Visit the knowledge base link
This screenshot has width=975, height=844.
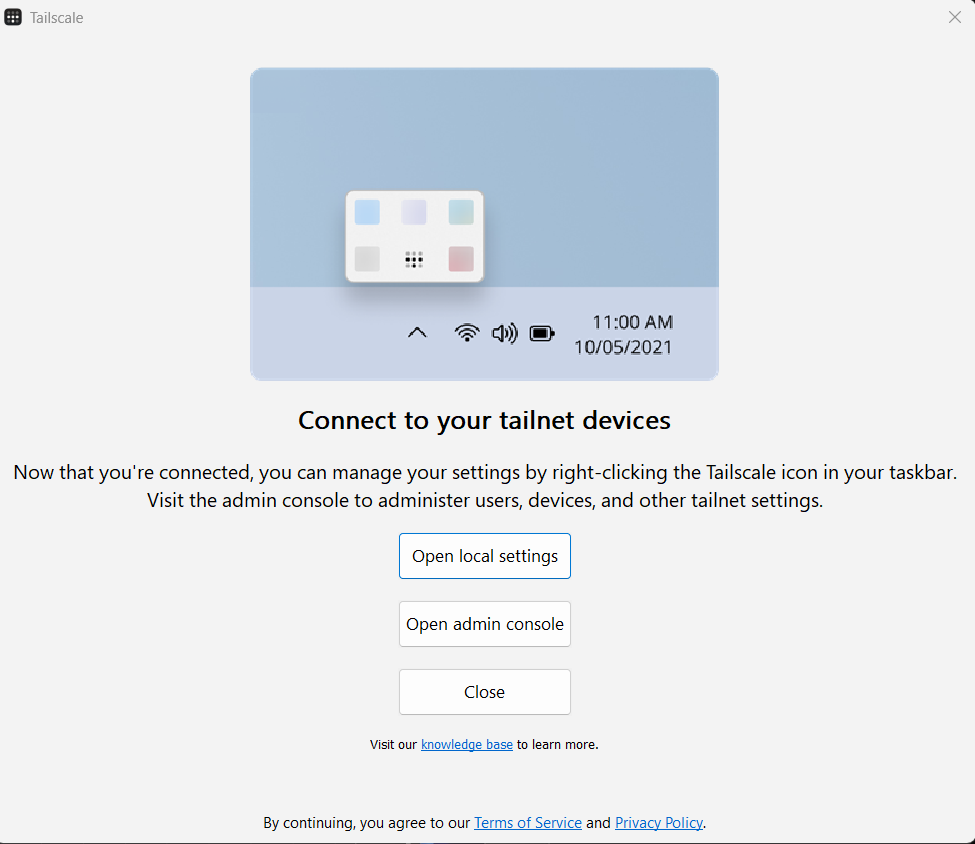click(467, 745)
